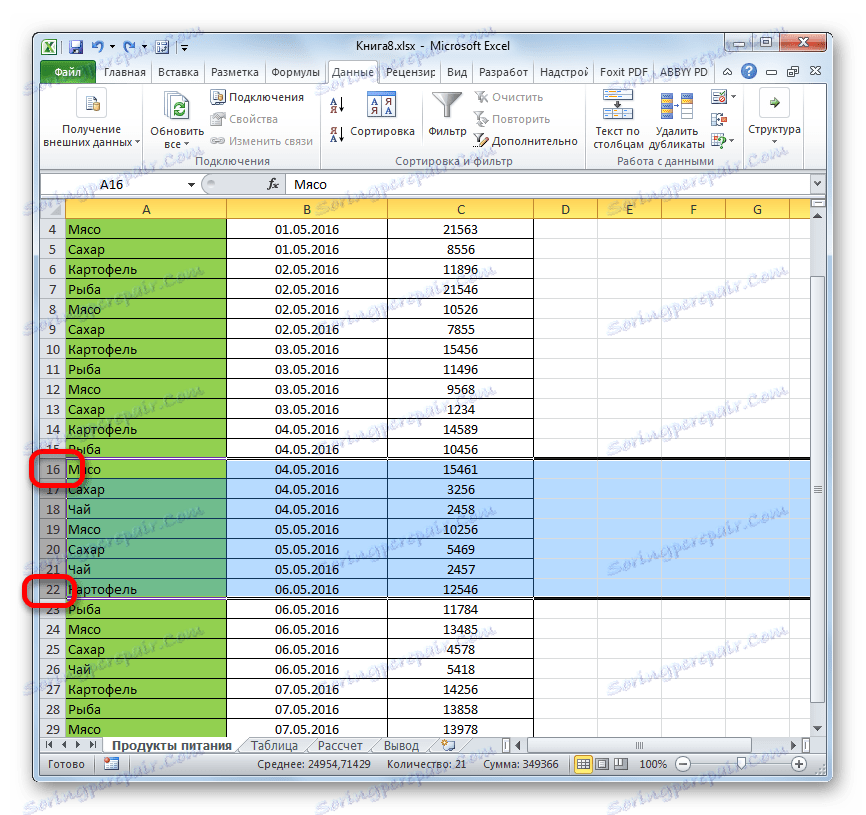866x815 pixels.
Task: Switch to Normal view mode icon
Action: point(583,764)
